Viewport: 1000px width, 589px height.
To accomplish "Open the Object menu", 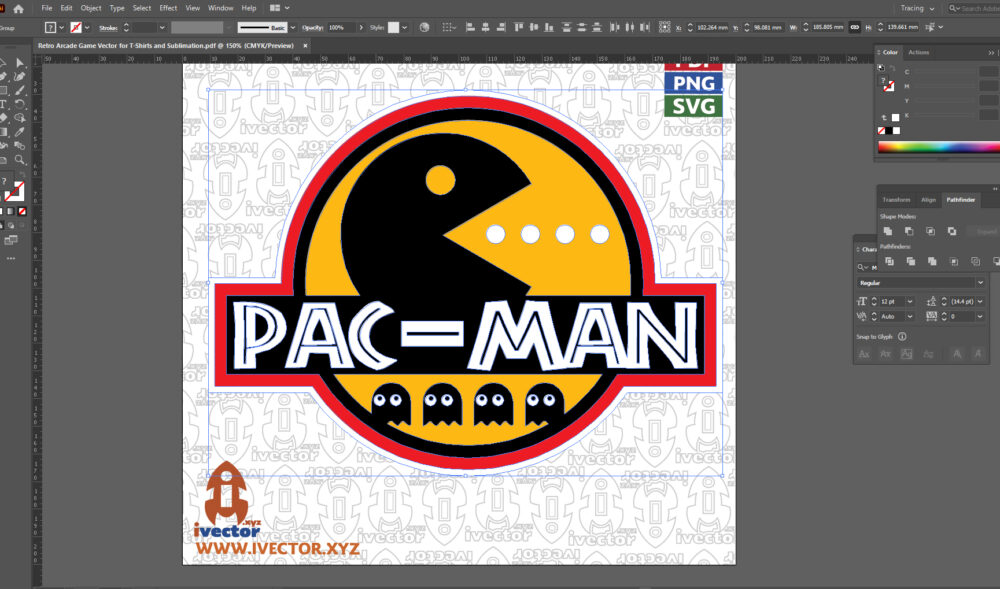I will pyautogui.click(x=91, y=8).
